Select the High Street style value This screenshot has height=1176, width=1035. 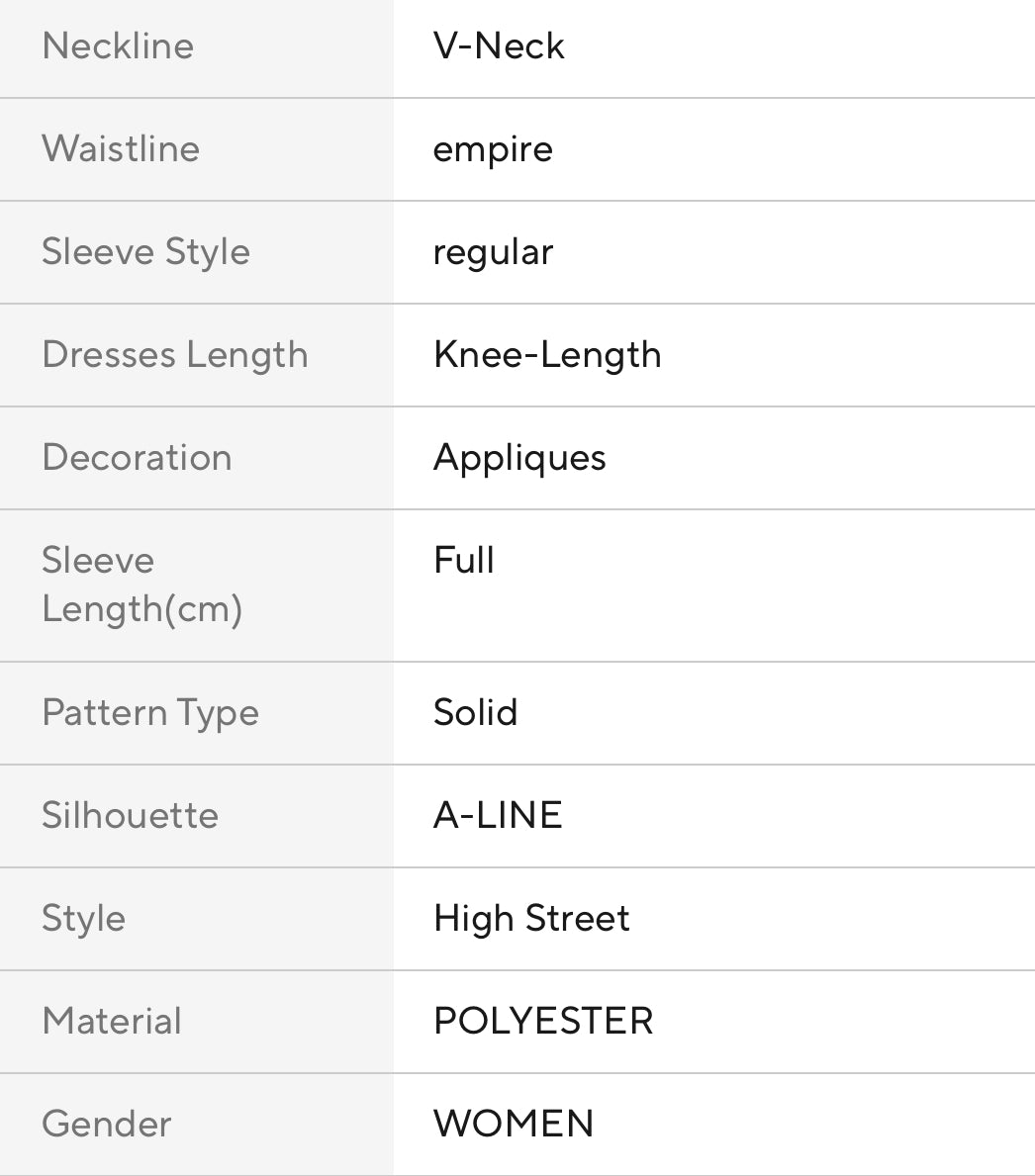tap(531, 919)
